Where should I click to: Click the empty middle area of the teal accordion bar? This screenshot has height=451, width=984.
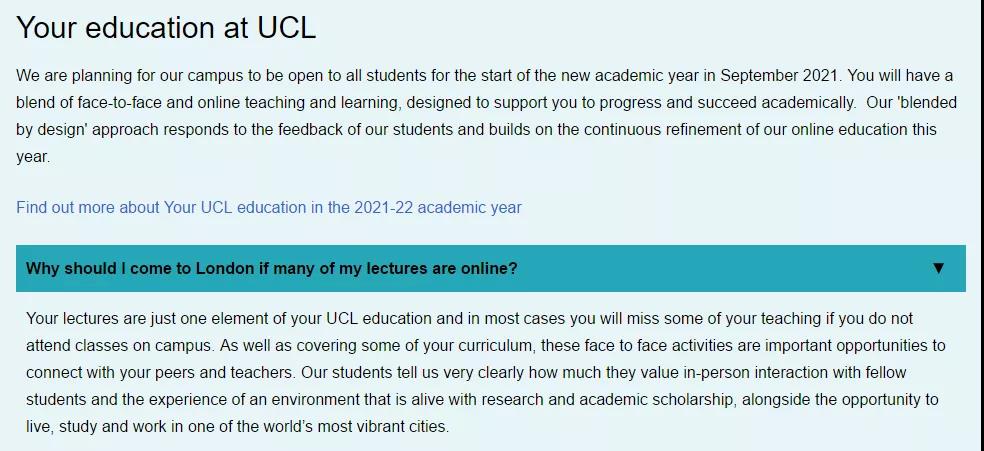click(722, 268)
